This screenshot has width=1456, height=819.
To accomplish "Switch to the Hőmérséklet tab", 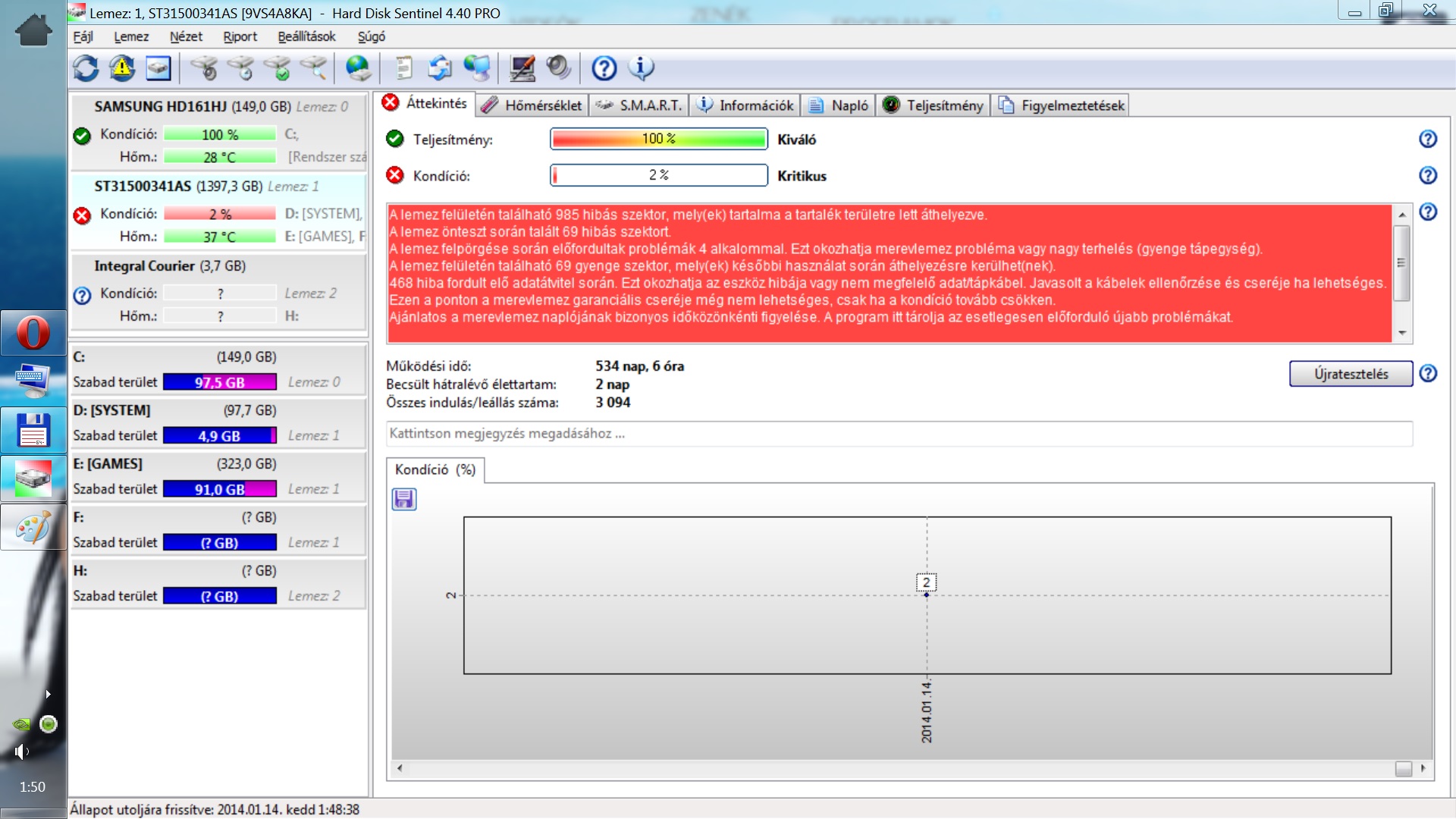I will click(532, 105).
